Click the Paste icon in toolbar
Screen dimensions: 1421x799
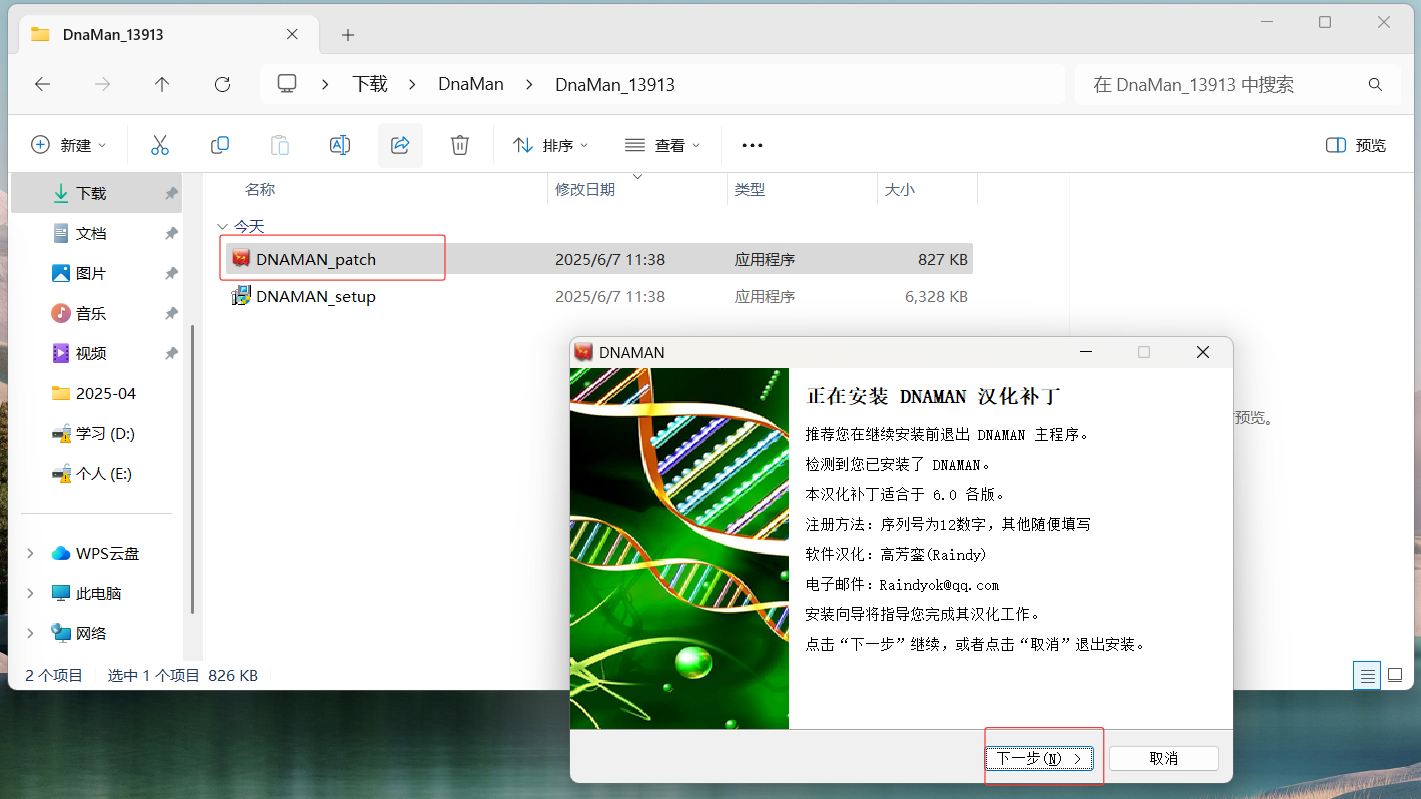pyautogui.click(x=280, y=145)
